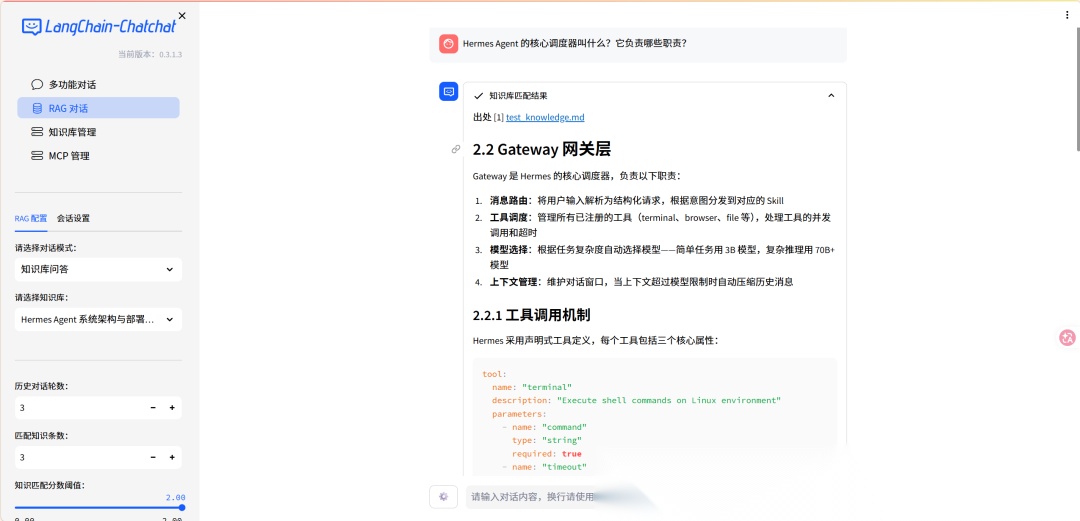Click the tool YAML code block

[x=654, y=417]
